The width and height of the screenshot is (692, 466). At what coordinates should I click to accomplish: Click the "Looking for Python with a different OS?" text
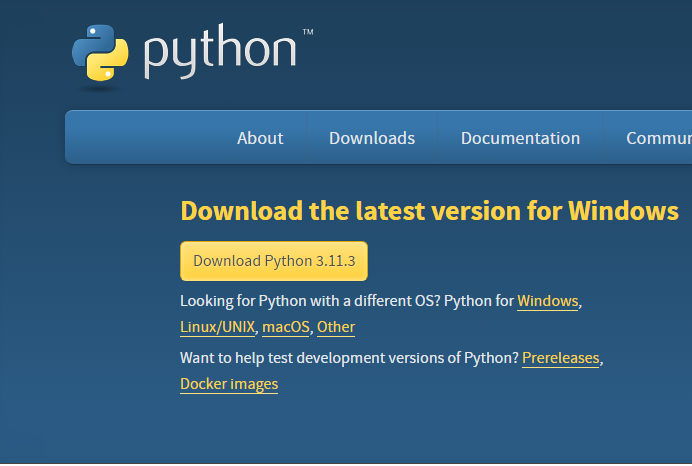pyautogui.click(x=310, y=301)
